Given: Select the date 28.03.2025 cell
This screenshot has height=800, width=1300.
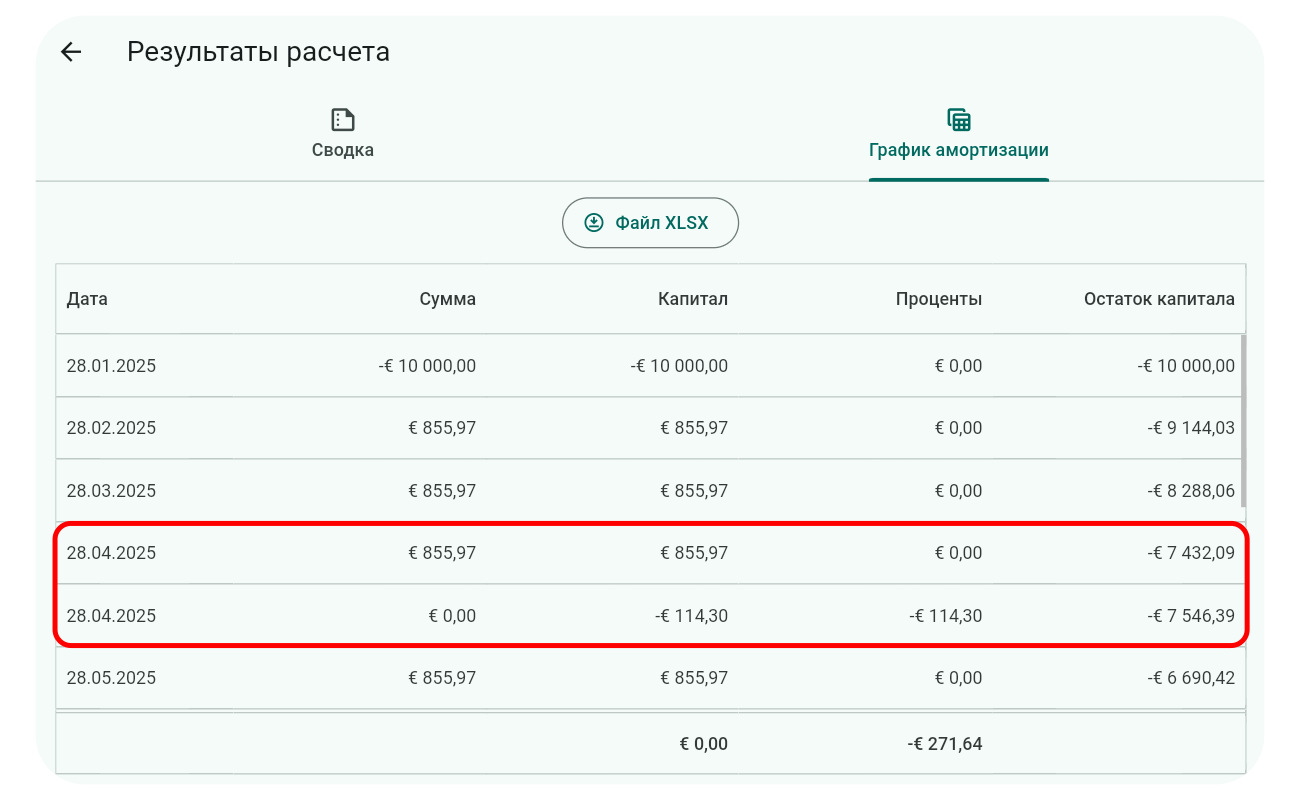Looking at the screenshot, I should [x=111, y=491].
